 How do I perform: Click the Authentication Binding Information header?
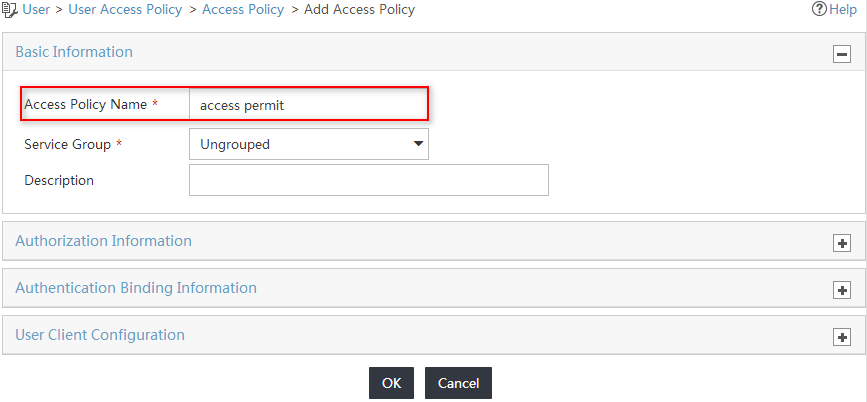click(434, 288)
